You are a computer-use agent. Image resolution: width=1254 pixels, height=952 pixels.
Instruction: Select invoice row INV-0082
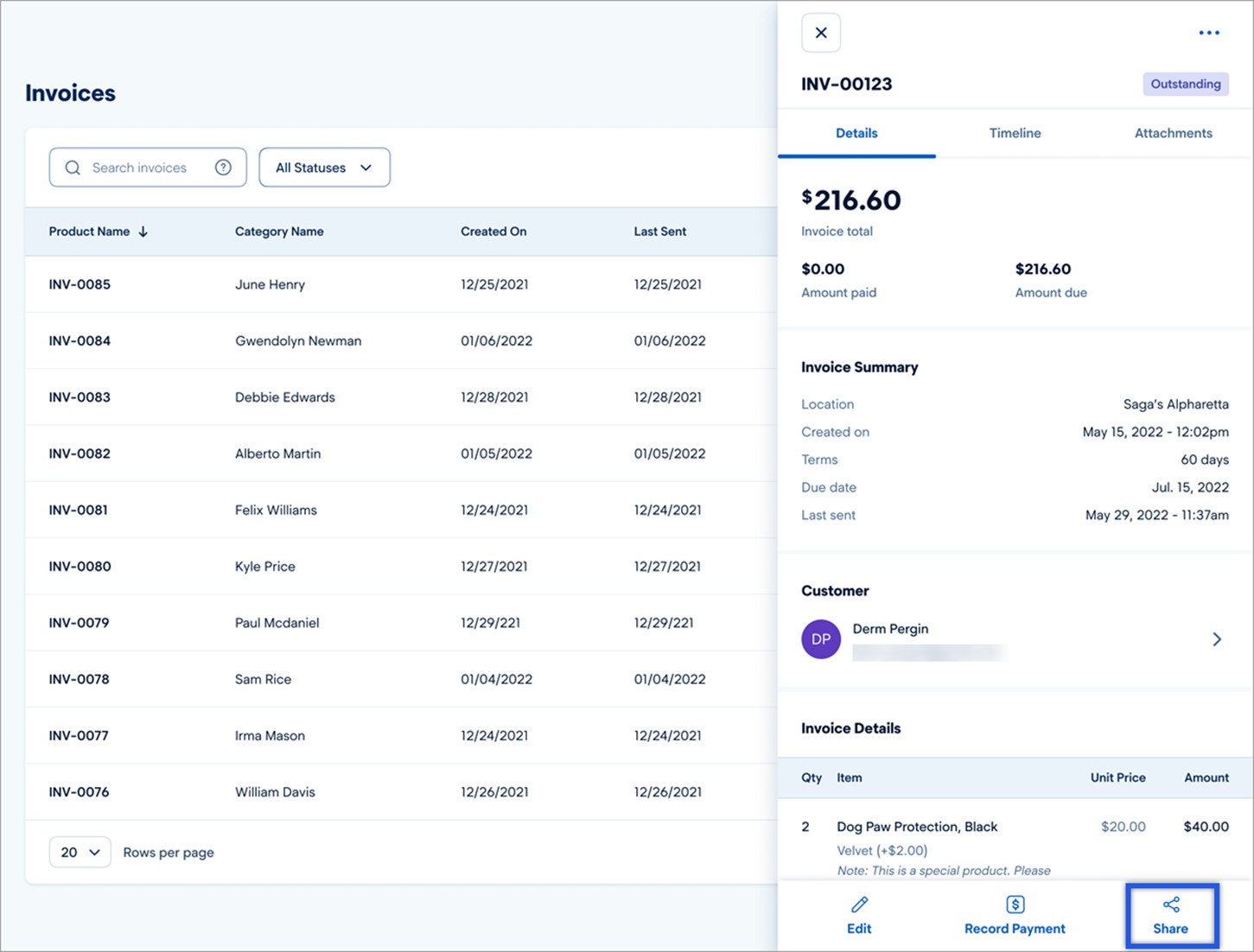point(401,454)
